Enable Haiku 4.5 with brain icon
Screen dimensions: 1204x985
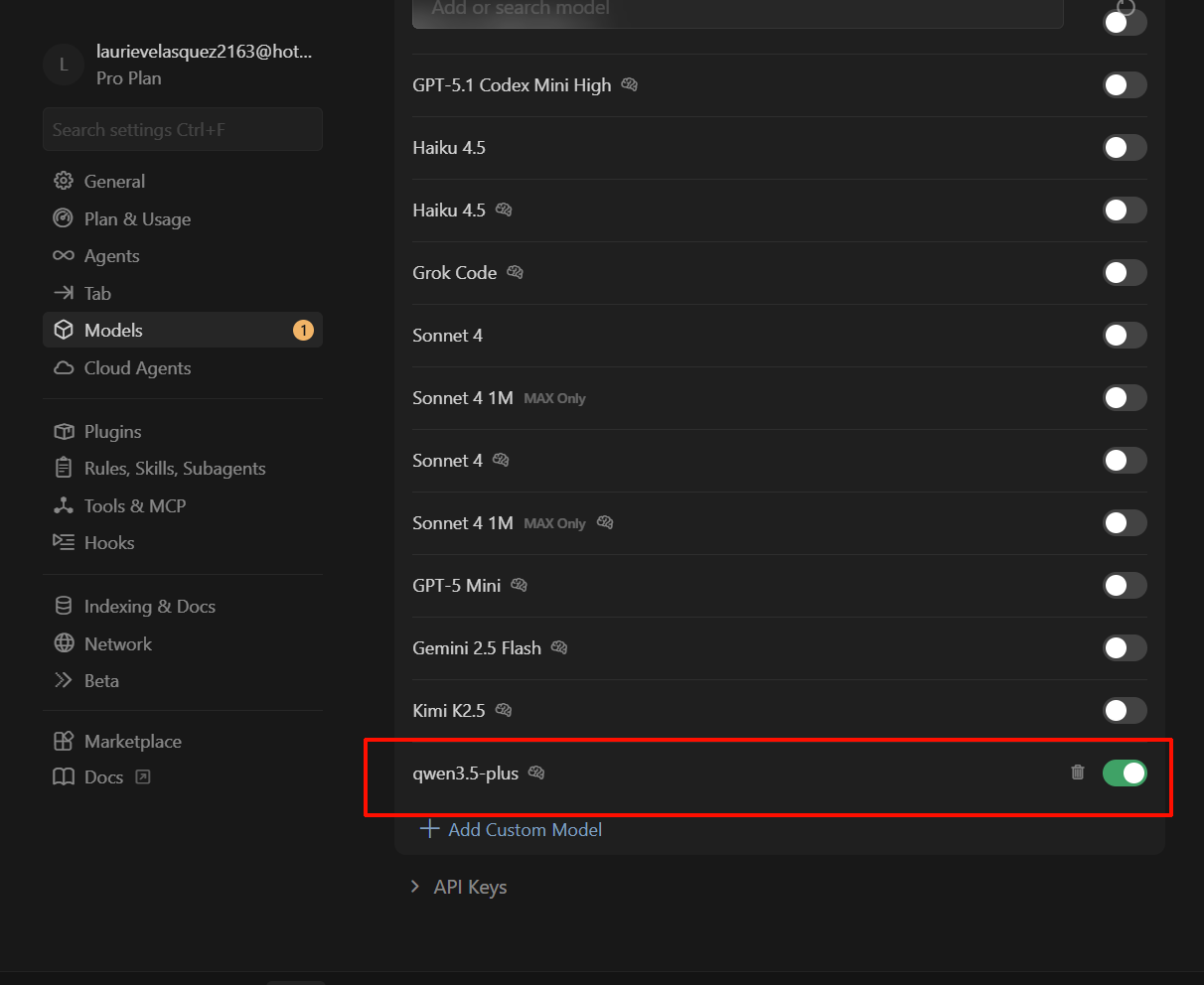1125,210
